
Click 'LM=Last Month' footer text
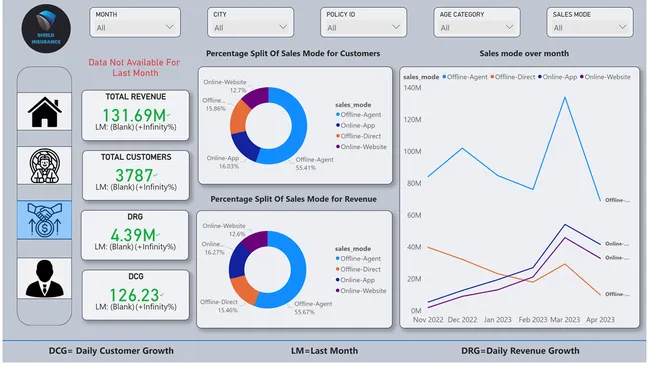click(x=324, y=351)
